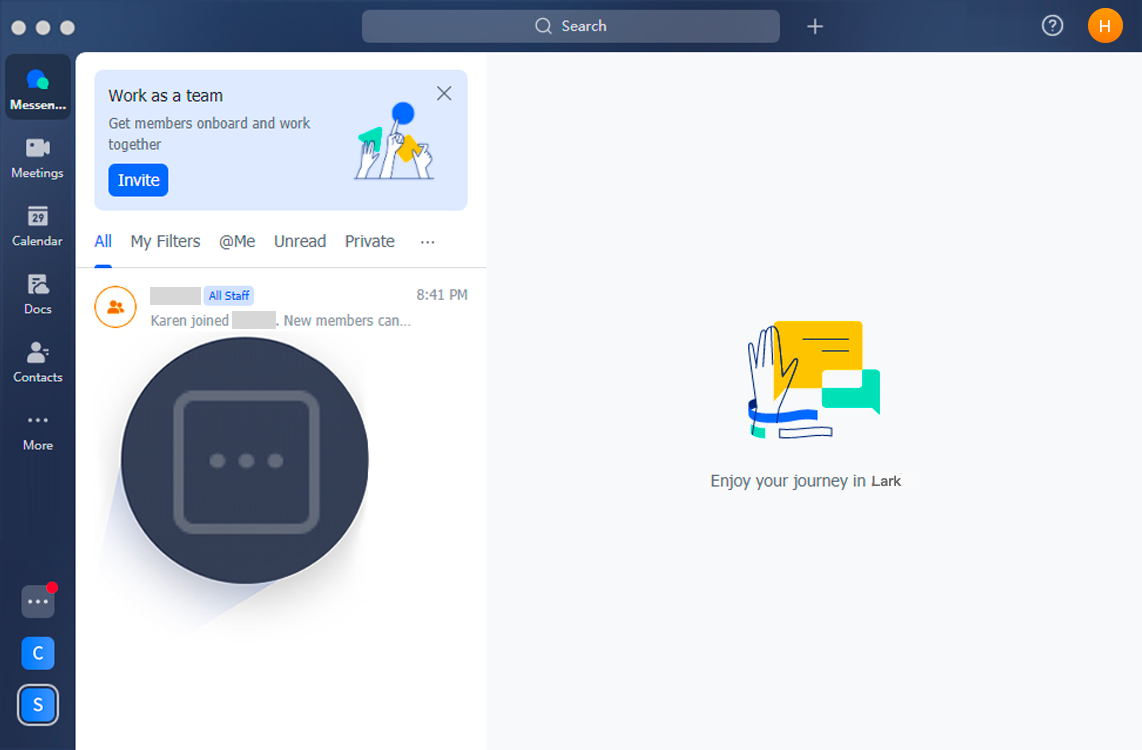This screenshot has width=1142, height=750.
Task: Open the Meetings section
Action: click(38, 157)
